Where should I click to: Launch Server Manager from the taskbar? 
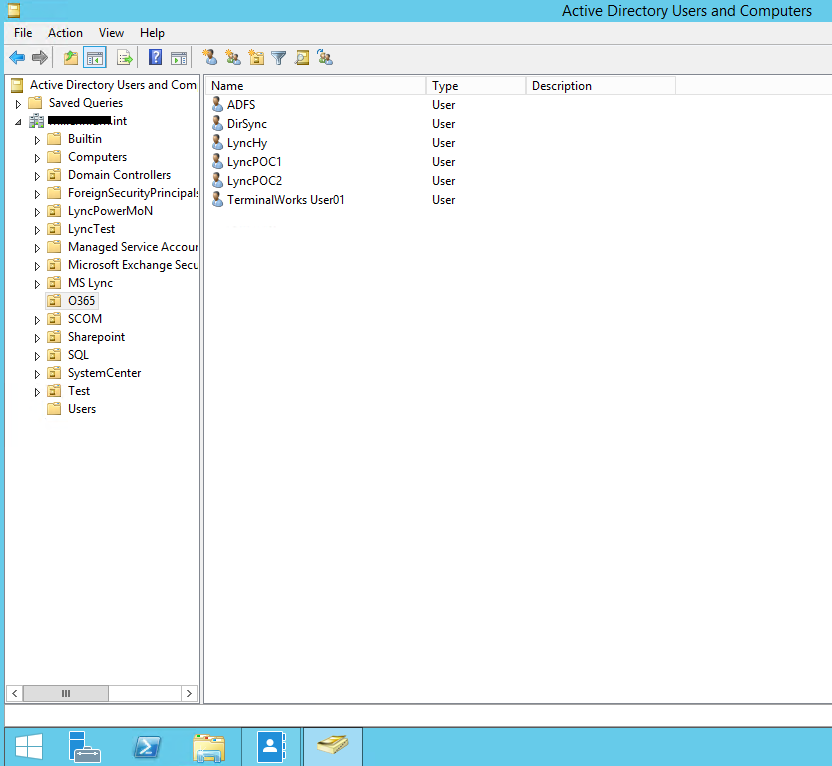(x=84, y=747)
